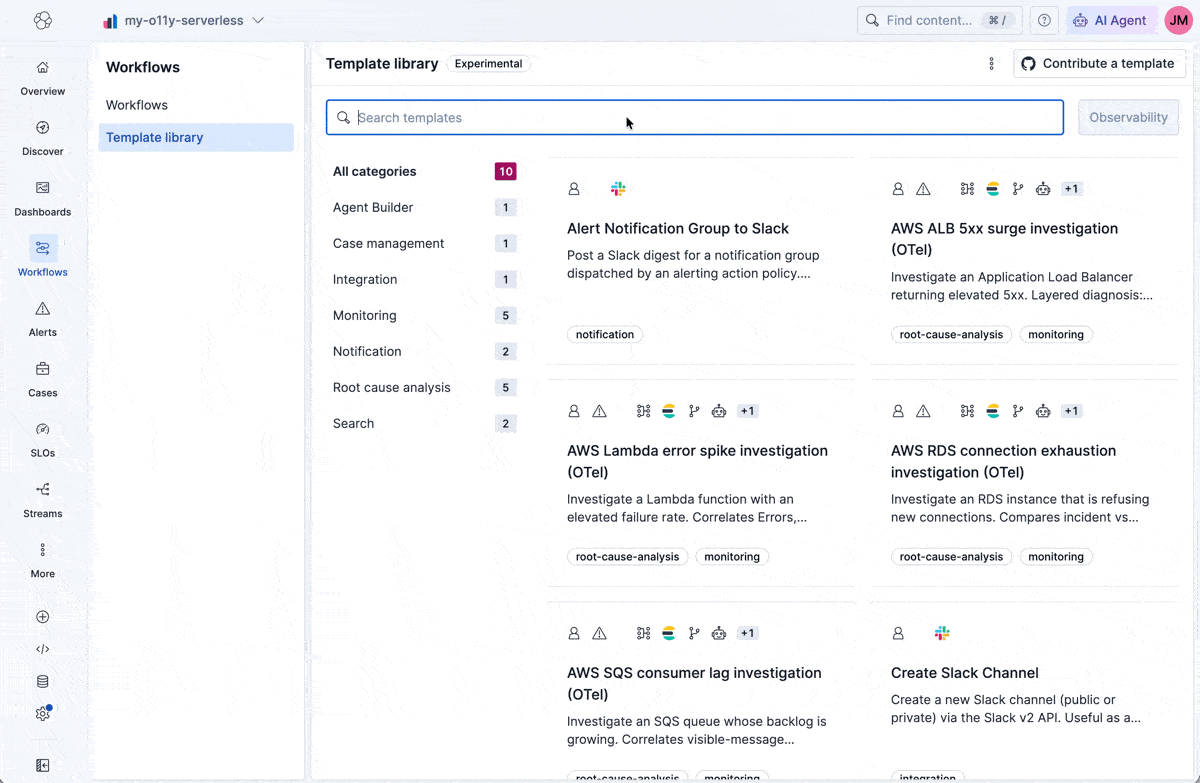Go to Overview in the sidebar
Image resolution: width=1200 pixels, height=783 pixels.
[43, 78]
